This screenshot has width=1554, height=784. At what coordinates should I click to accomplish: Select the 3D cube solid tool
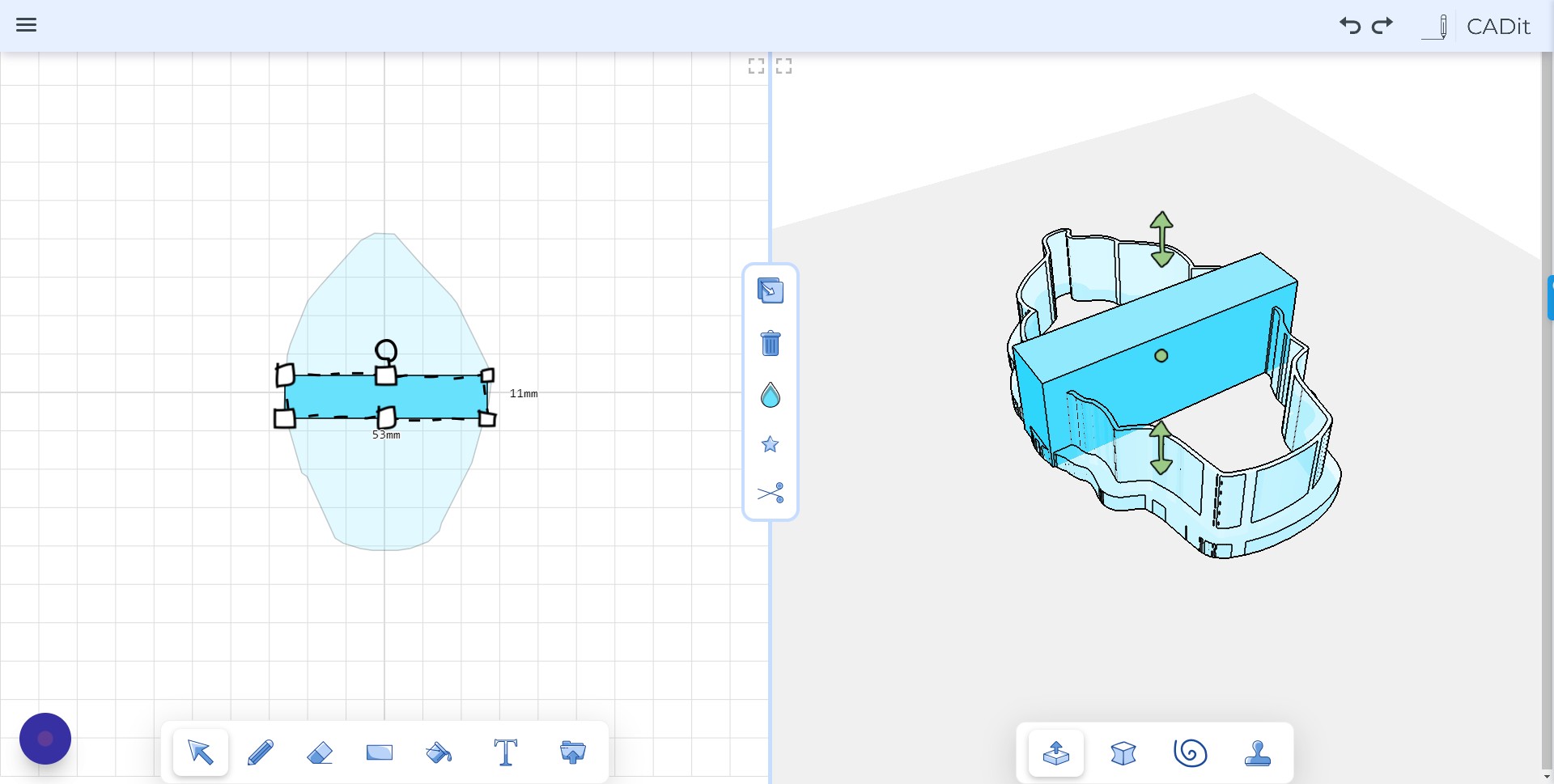(1123, 753)
